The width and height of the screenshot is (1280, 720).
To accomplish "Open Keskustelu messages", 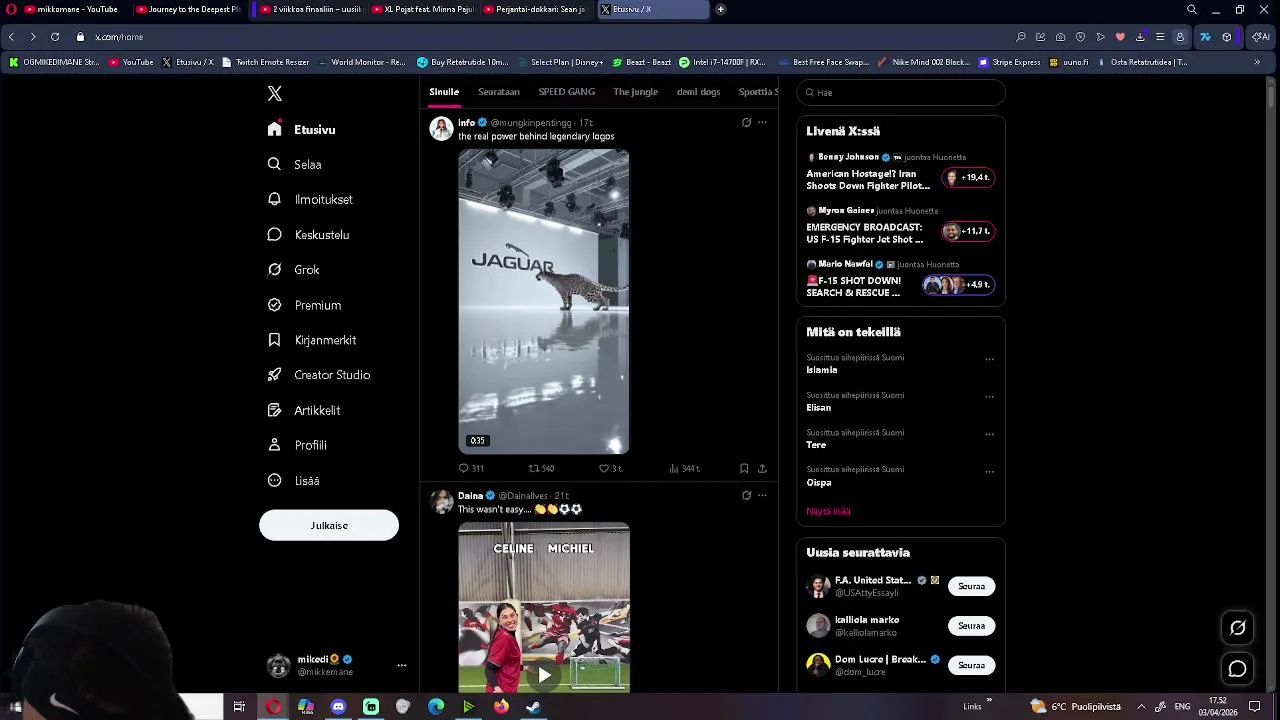I will pyautogui.click(x=308, y=235).
